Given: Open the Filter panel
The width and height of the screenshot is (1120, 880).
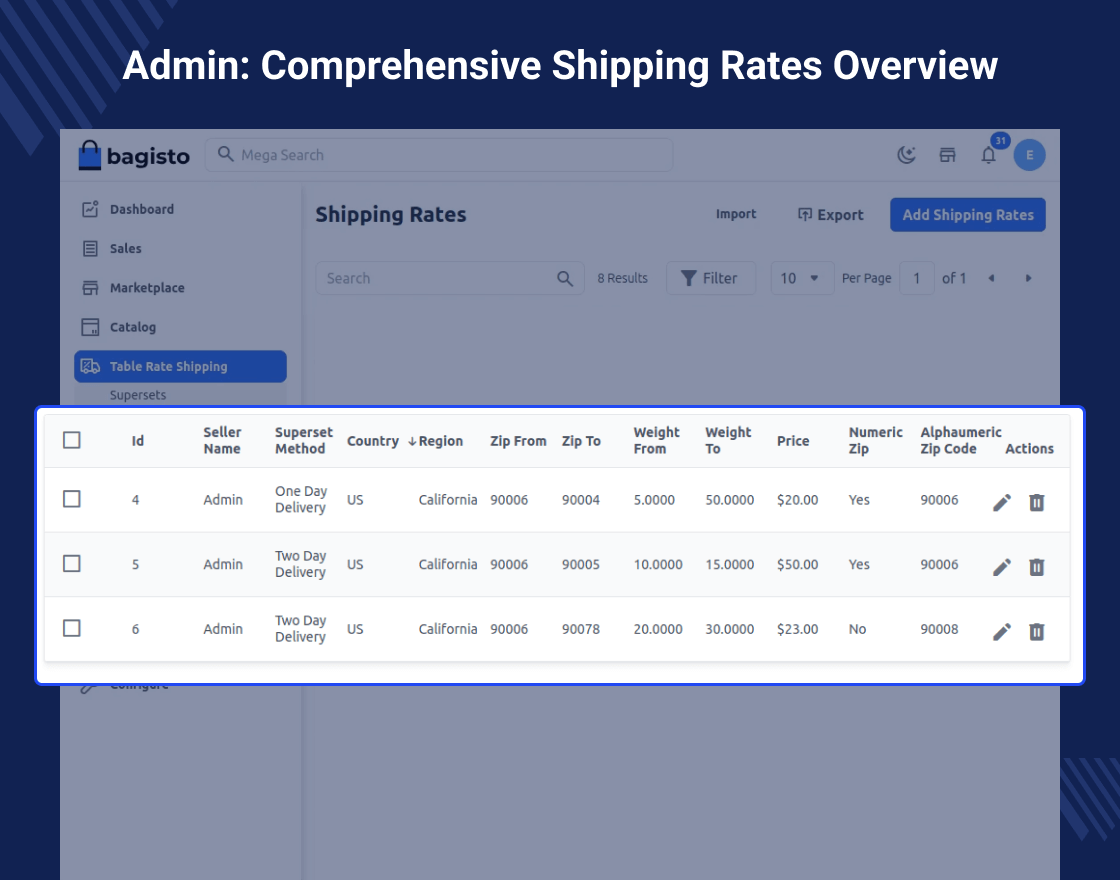Looking at the screenshot, I should pyautogui.click(x=709, y=278).
